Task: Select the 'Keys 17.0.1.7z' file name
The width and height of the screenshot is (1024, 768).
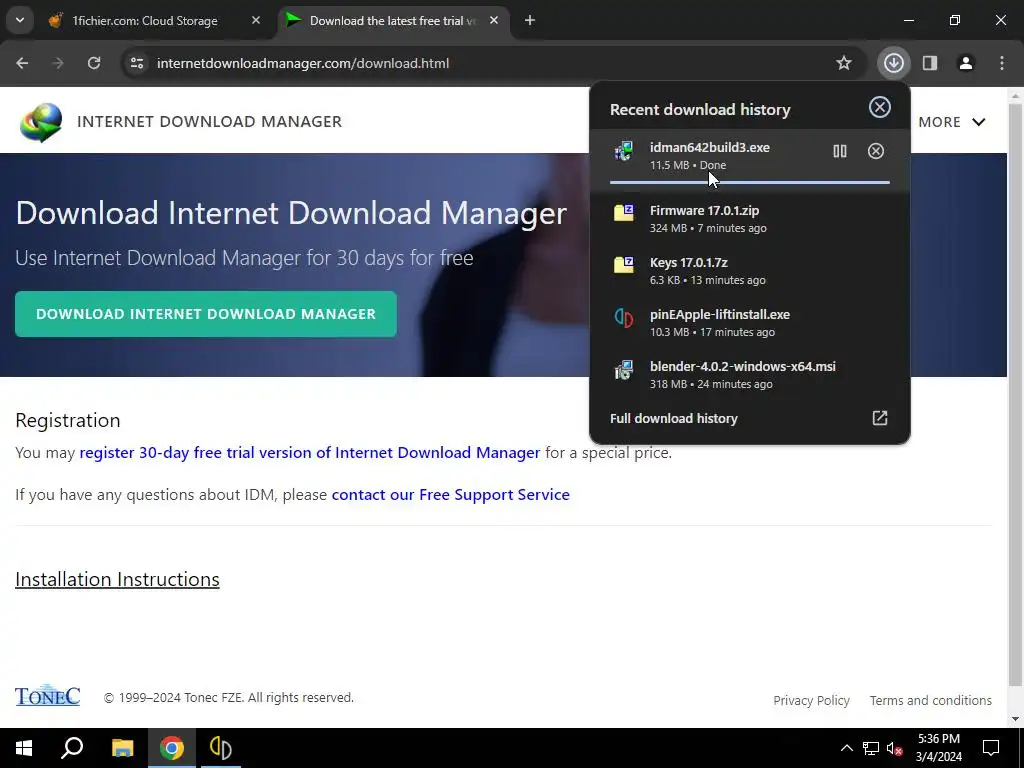Action: [x=688, y=263]
